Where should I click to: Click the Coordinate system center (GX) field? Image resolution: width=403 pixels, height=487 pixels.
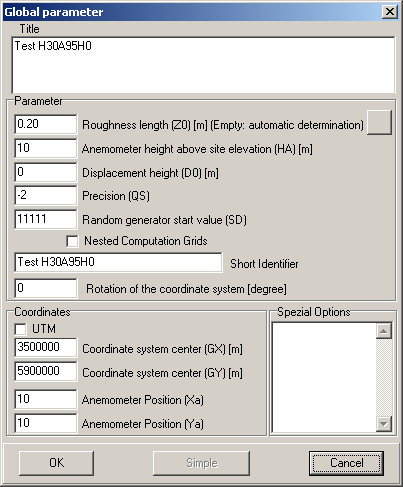[46, 348]
